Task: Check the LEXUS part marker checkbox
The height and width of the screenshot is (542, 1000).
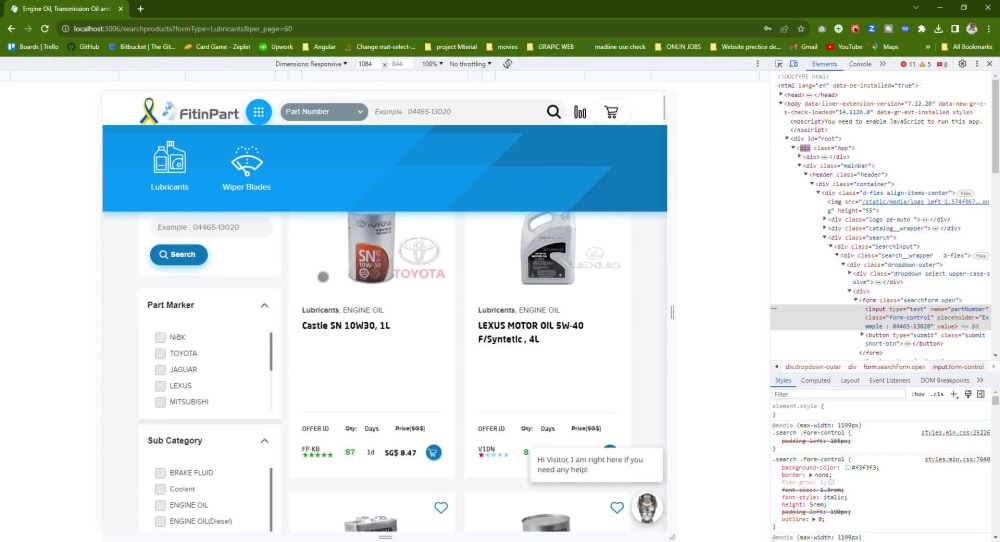Action: [x=160, y=386]
